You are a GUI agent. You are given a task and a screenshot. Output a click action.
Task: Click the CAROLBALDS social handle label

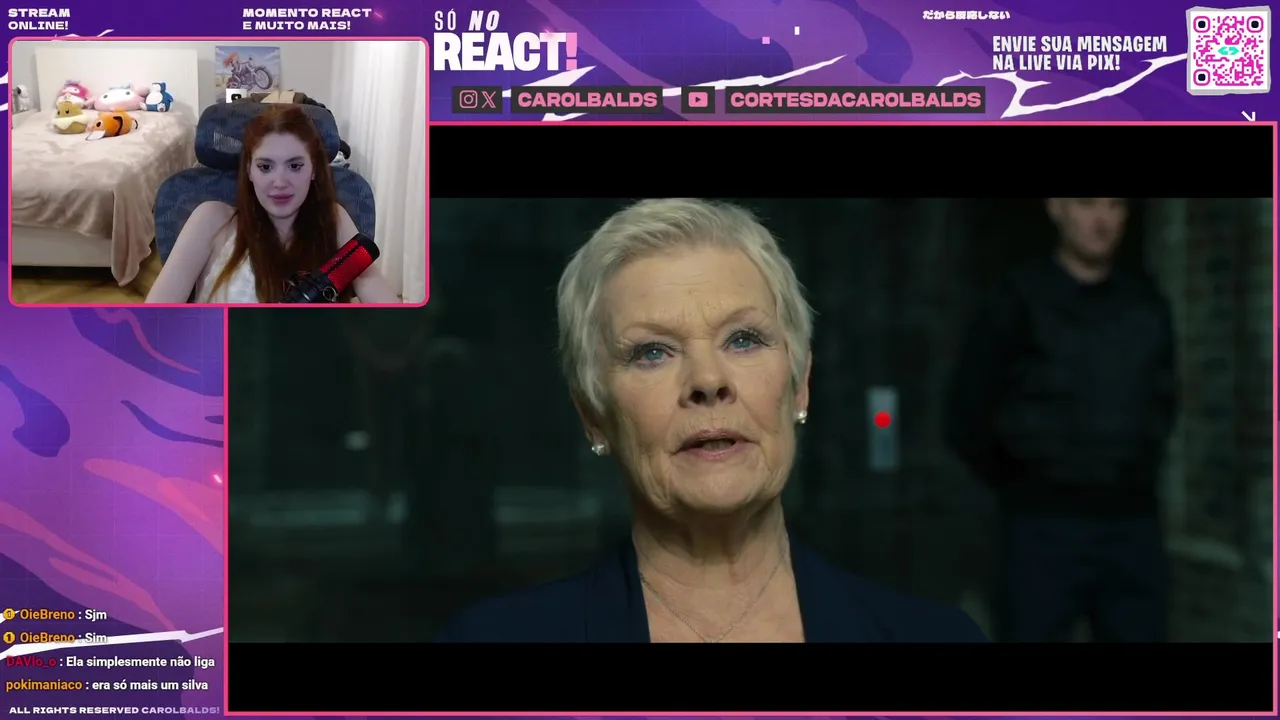point(587,99)
